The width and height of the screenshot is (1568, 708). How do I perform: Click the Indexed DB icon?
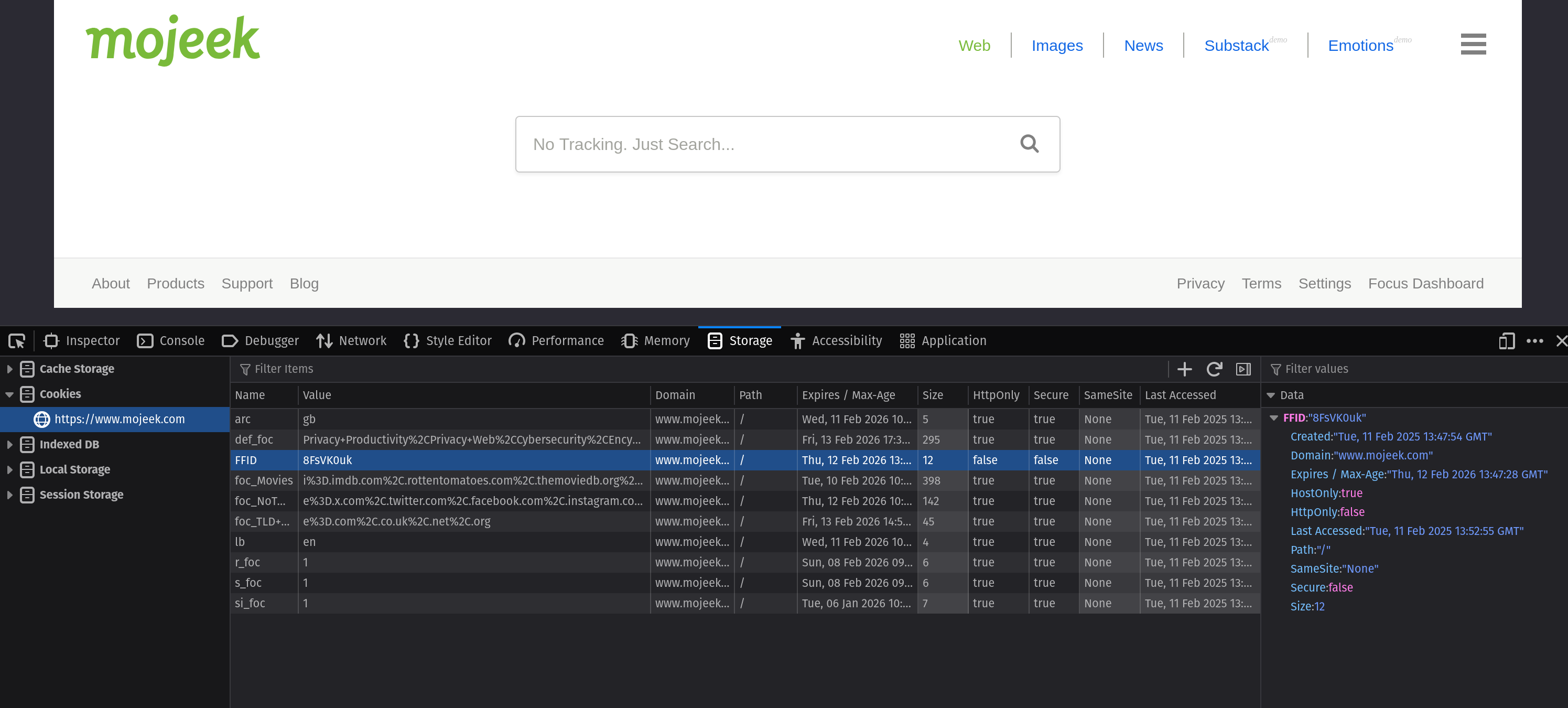[x=27, y=444]
